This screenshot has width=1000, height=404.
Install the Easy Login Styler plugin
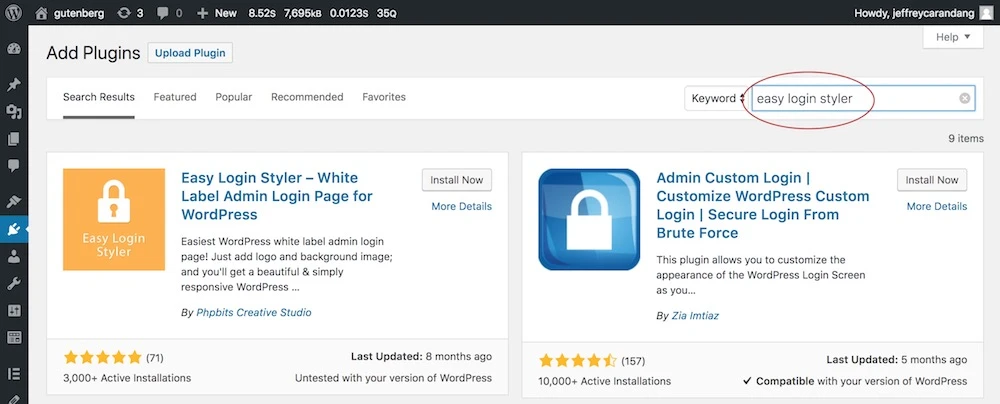pos(457,180)
